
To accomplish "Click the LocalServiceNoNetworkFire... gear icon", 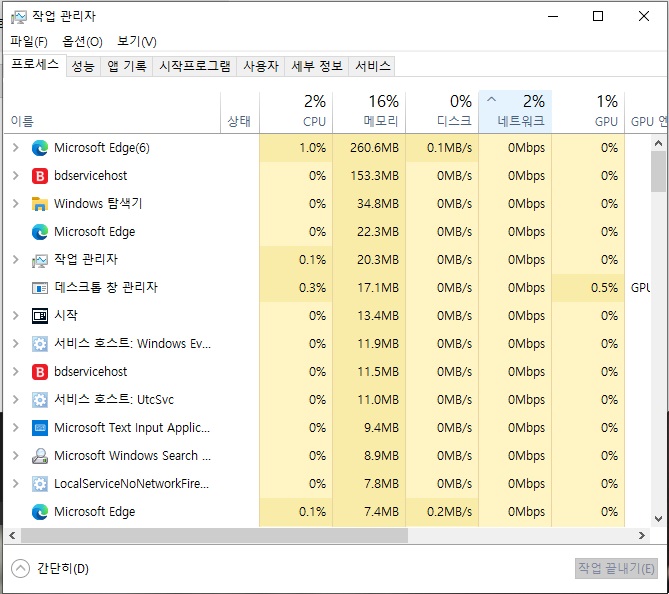I will coord(40,484).
